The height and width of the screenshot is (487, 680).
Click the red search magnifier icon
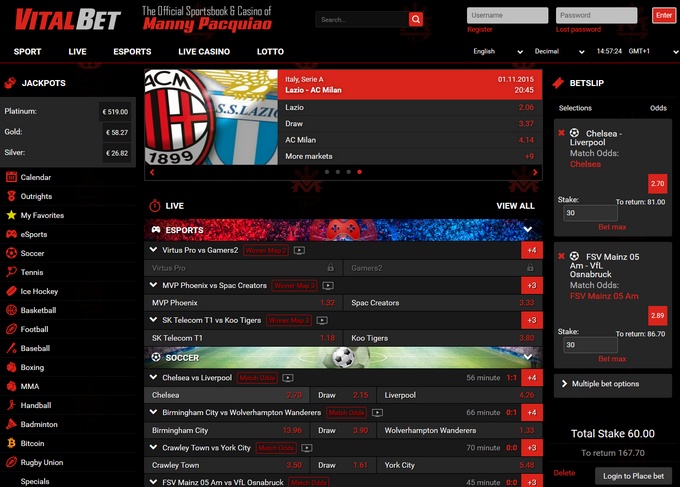(415, 20)
